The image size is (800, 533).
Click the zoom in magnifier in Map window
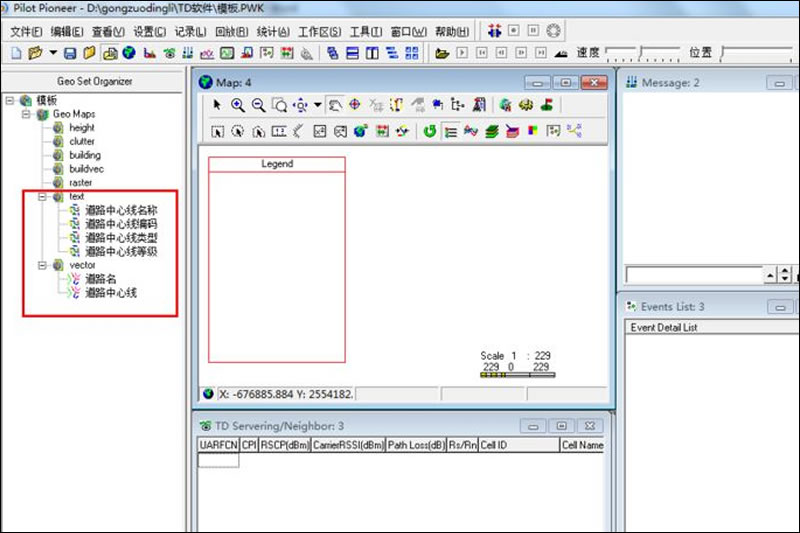pos(238,104)
